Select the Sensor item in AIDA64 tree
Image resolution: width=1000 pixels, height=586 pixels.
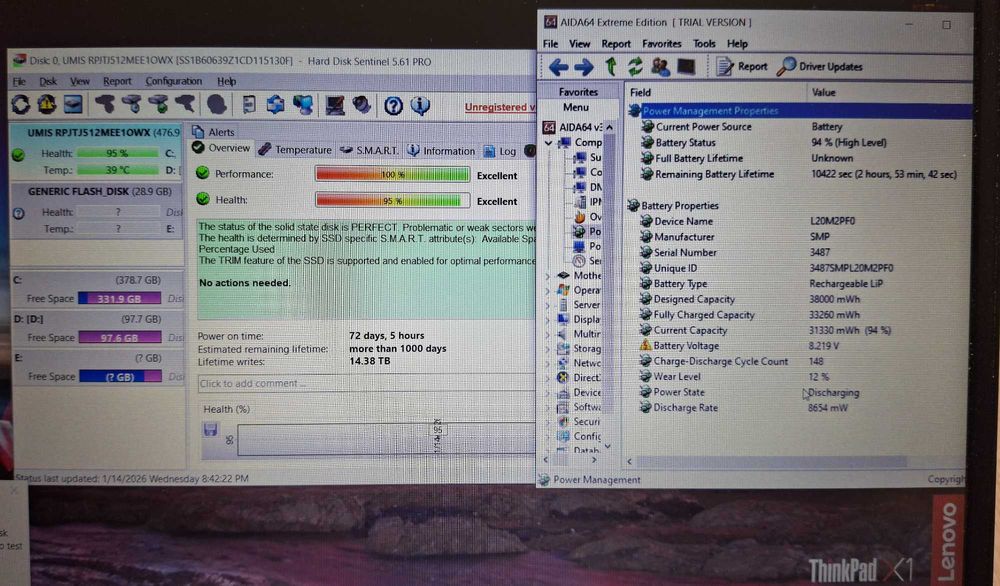(587, 261)
